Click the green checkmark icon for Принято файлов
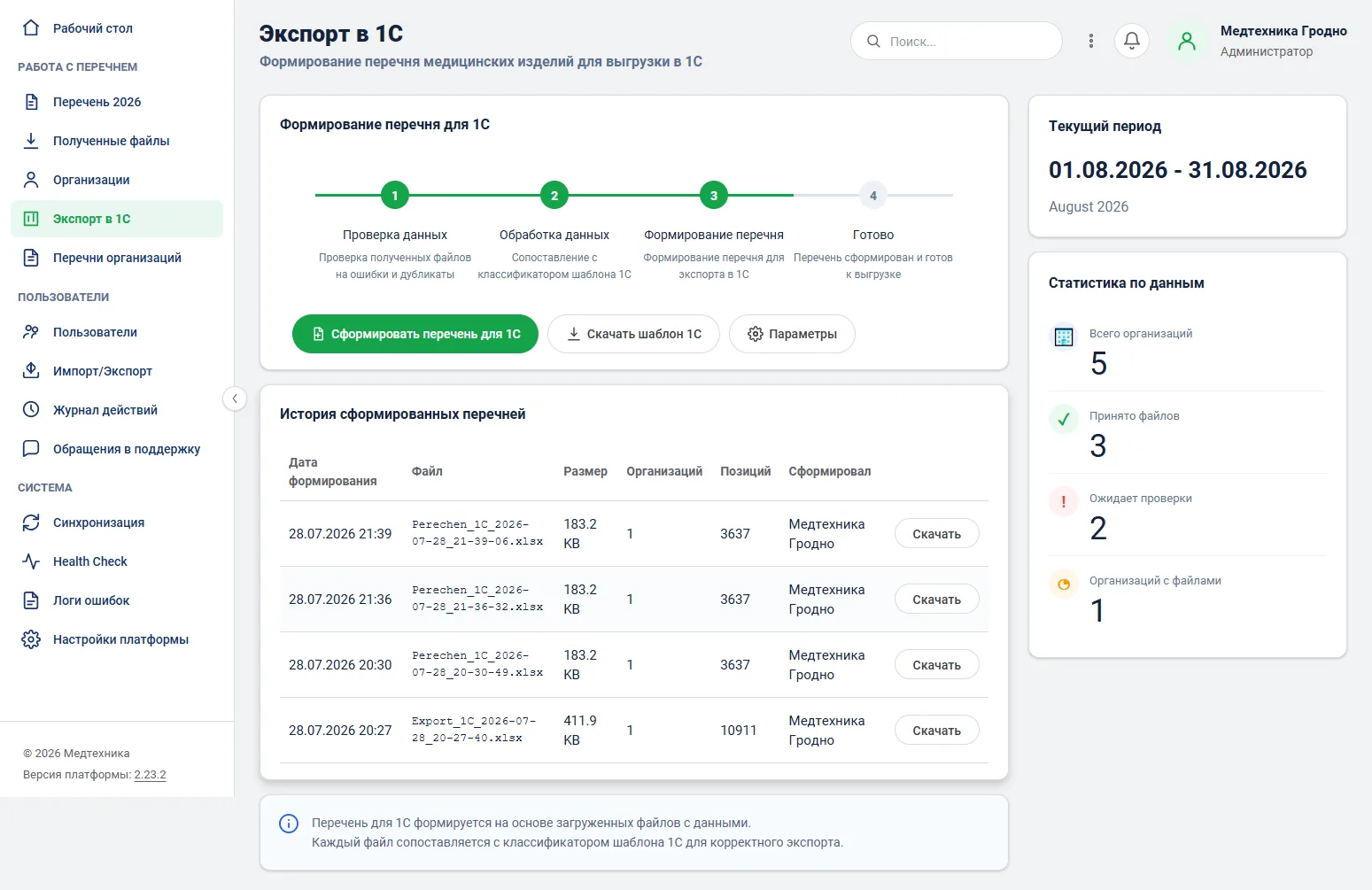The image size is (1372, 890). [x=1064, y=419]
